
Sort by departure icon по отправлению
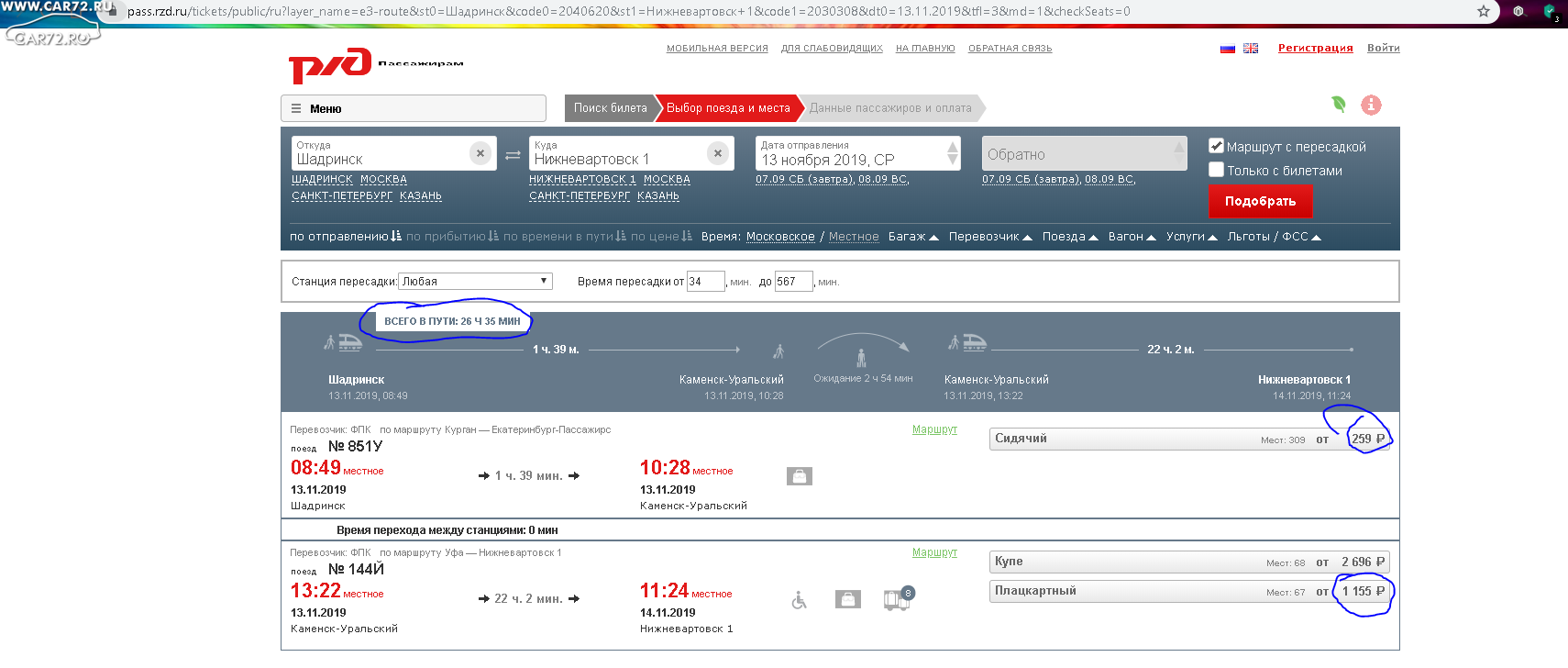tap(396, 236)
